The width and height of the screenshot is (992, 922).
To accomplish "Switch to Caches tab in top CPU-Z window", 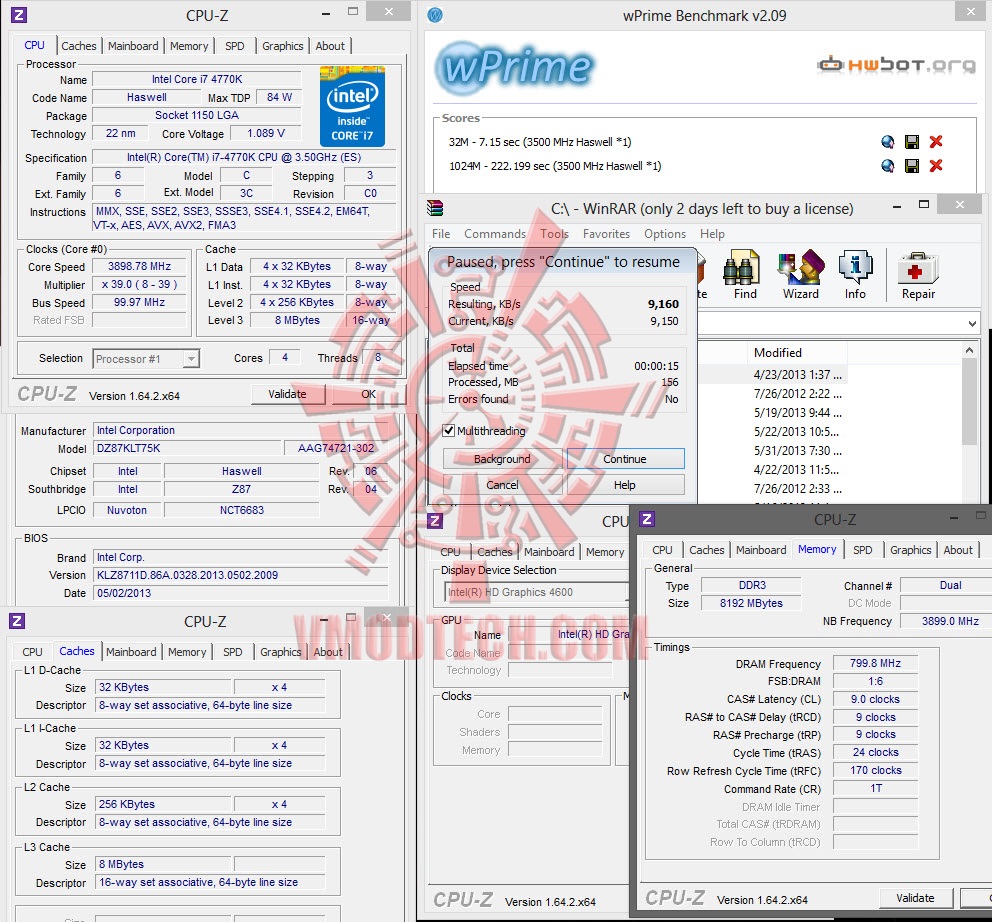I will (78, 46).
